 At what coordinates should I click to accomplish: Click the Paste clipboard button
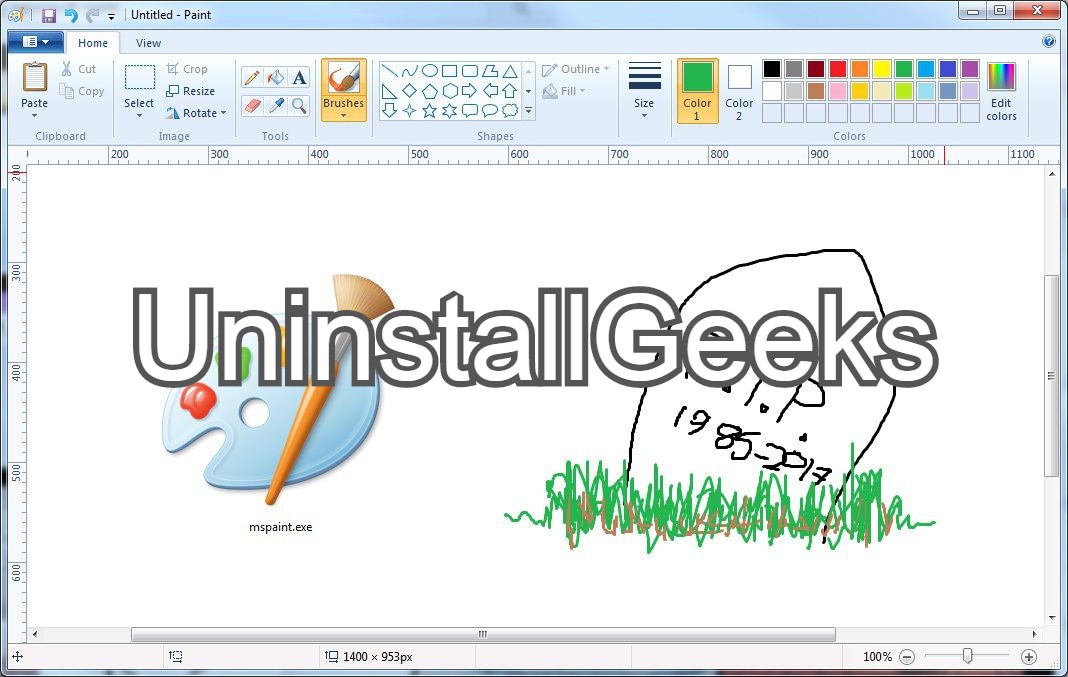pyautogui.click(x=34, y=84)
